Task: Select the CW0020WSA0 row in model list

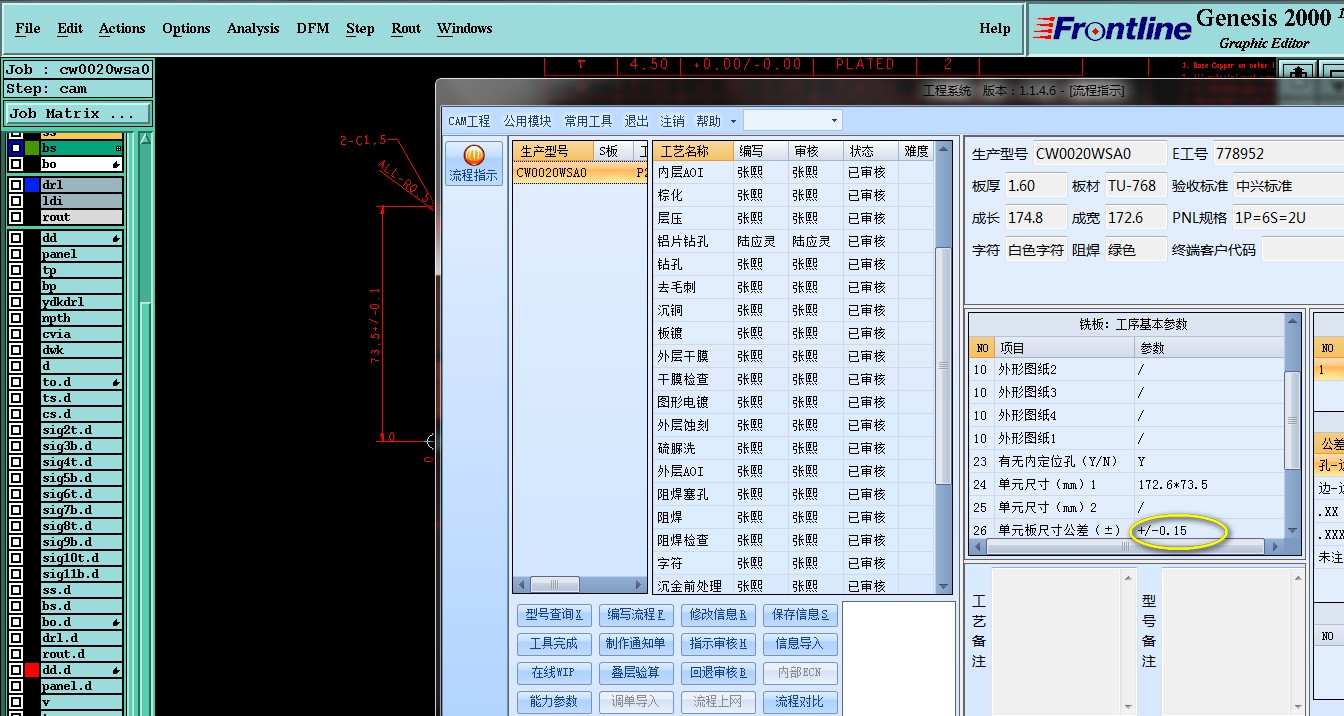Action: point(580,172)
